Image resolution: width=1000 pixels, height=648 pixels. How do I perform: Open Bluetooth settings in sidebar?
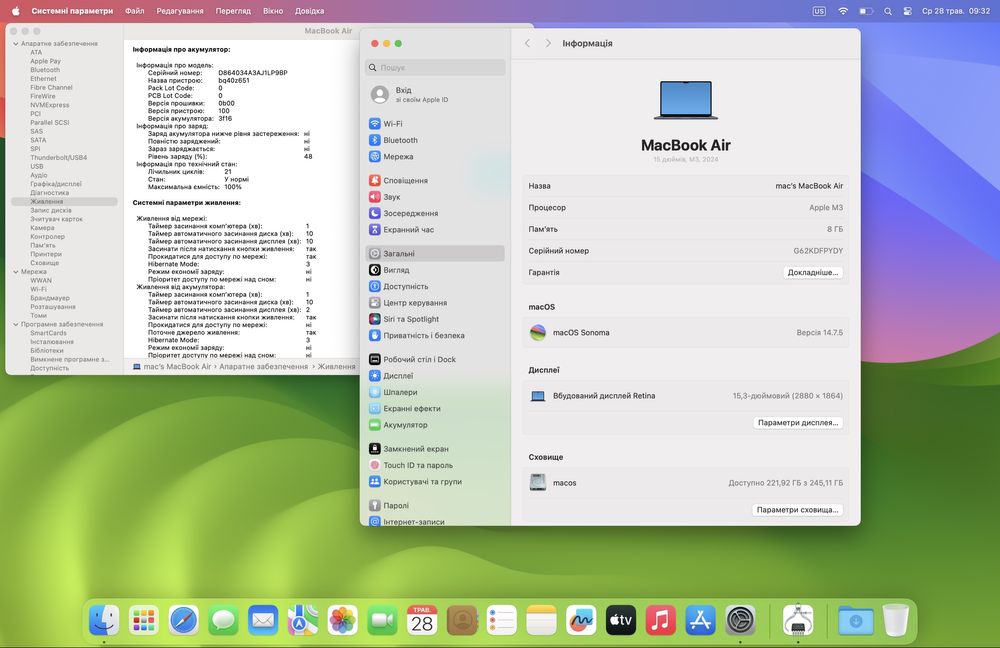(x=435, y=140)
